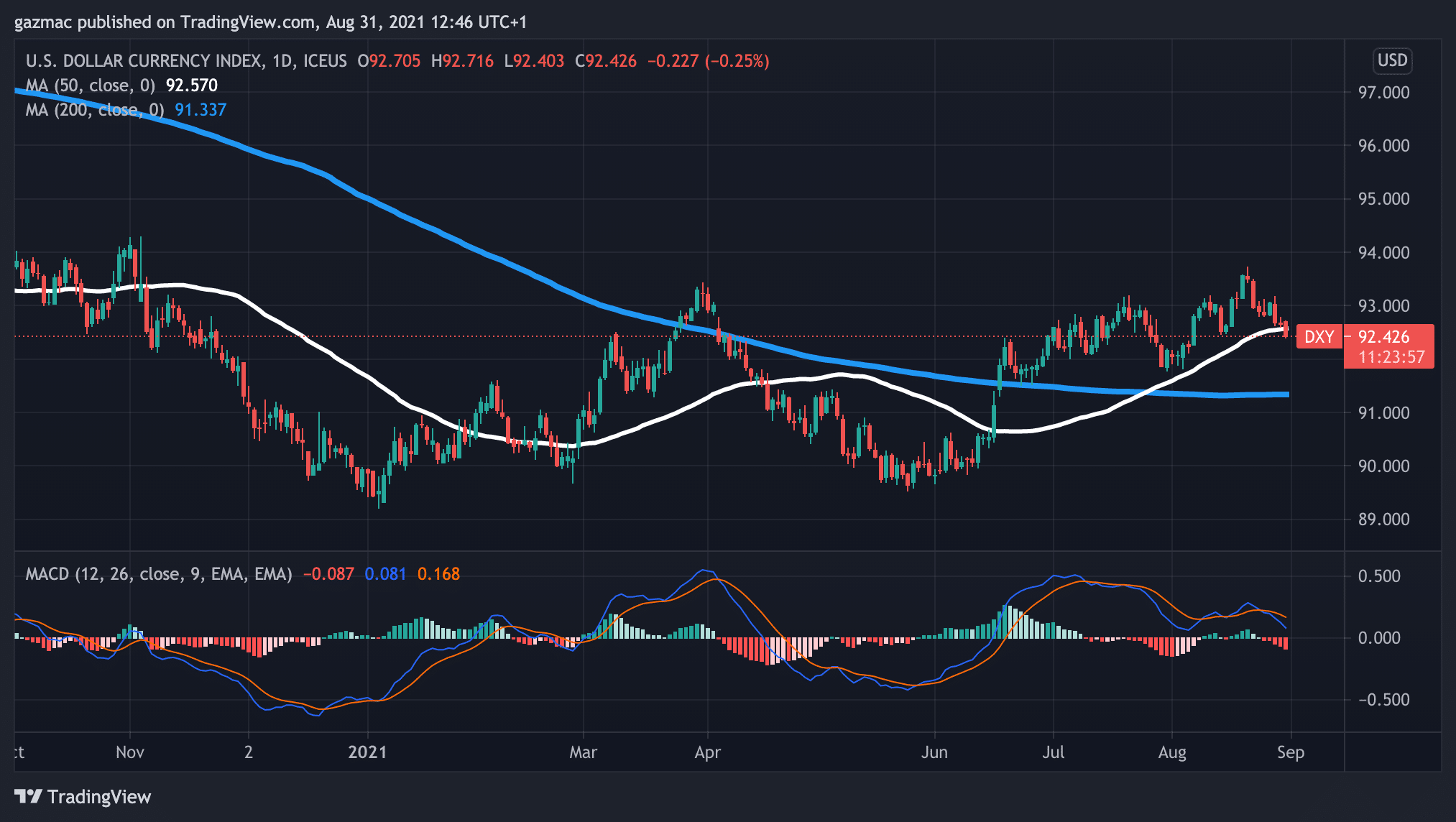Viewport: 1456px width, 822px height.
Task: Click the TradingView wordmark at bottom
Action: tap(99, 797)
